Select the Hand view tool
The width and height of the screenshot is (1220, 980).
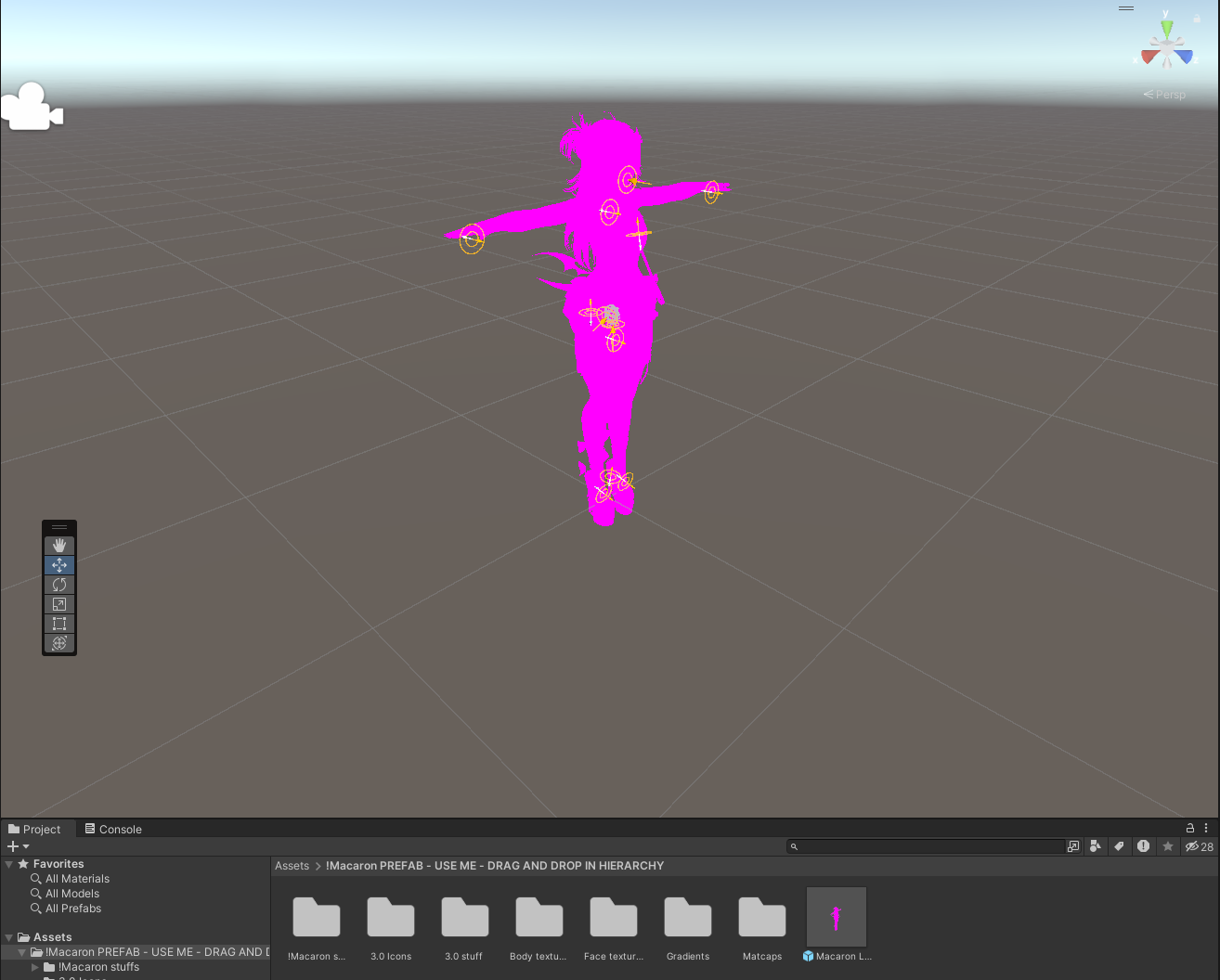(59, 546)
